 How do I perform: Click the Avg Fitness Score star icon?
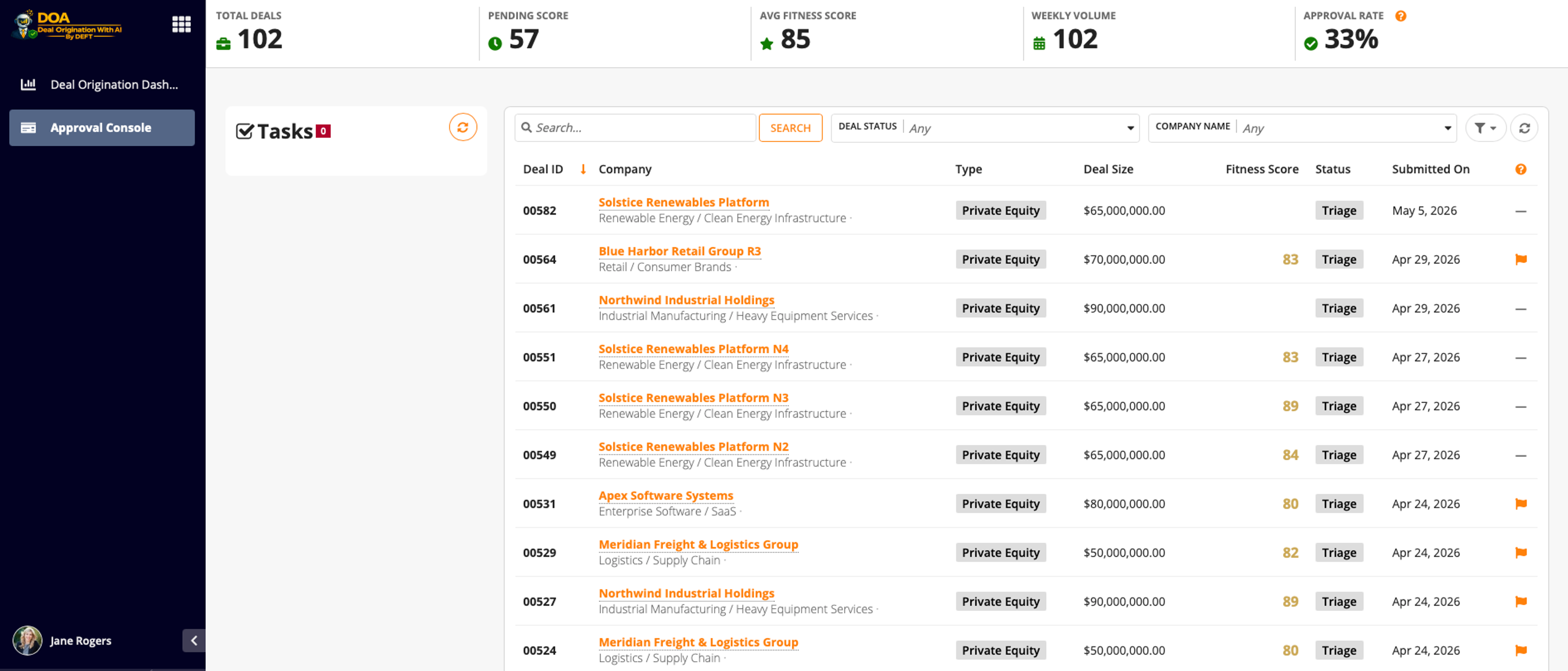[766, 43]
